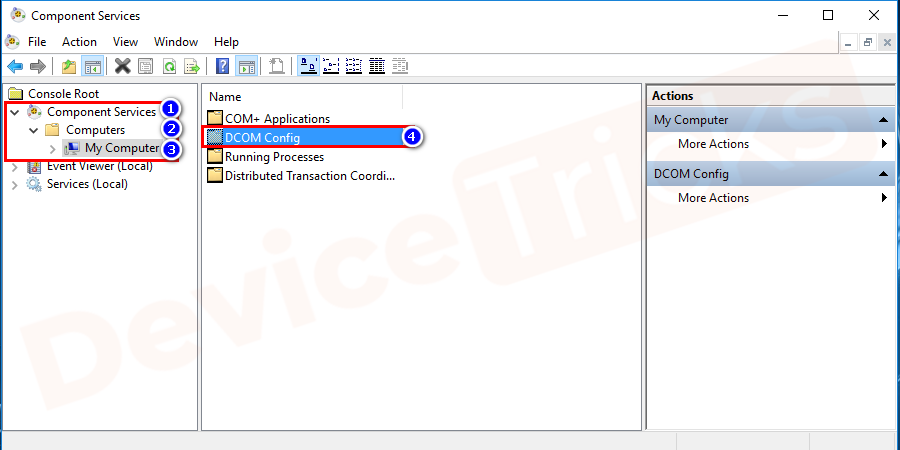900x450 pixels.
Task: Click the Export List toolbar icon
Action: tap(192, 67)
